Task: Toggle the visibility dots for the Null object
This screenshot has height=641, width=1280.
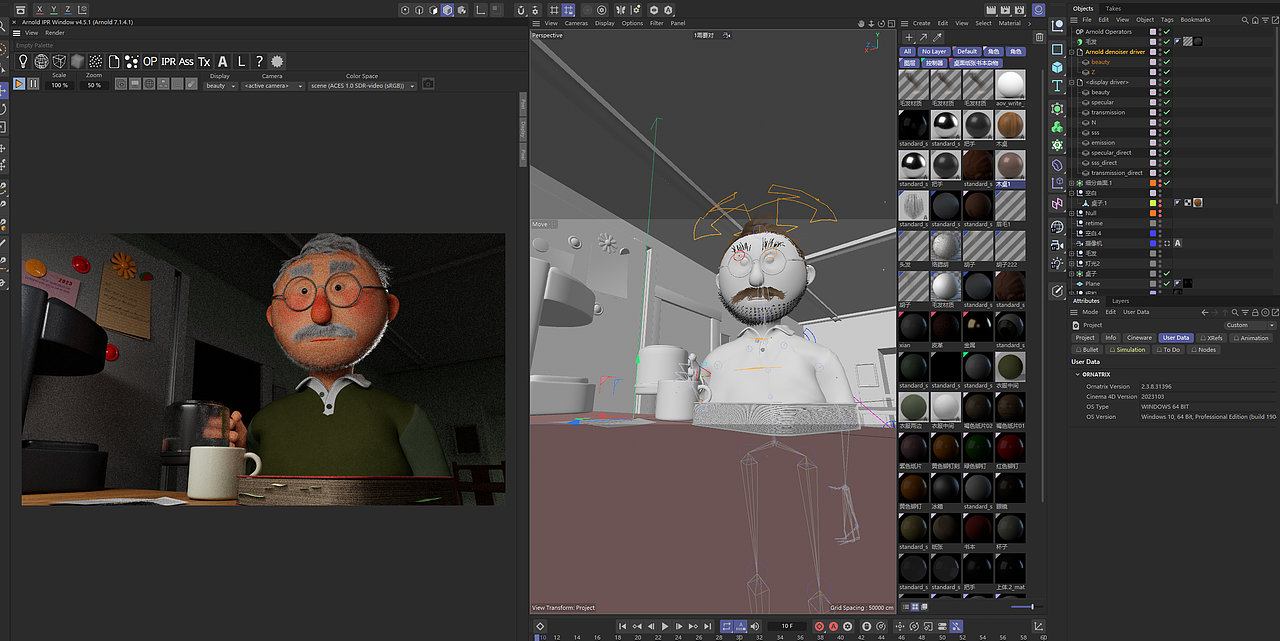Action: [x=1161, y=213]
